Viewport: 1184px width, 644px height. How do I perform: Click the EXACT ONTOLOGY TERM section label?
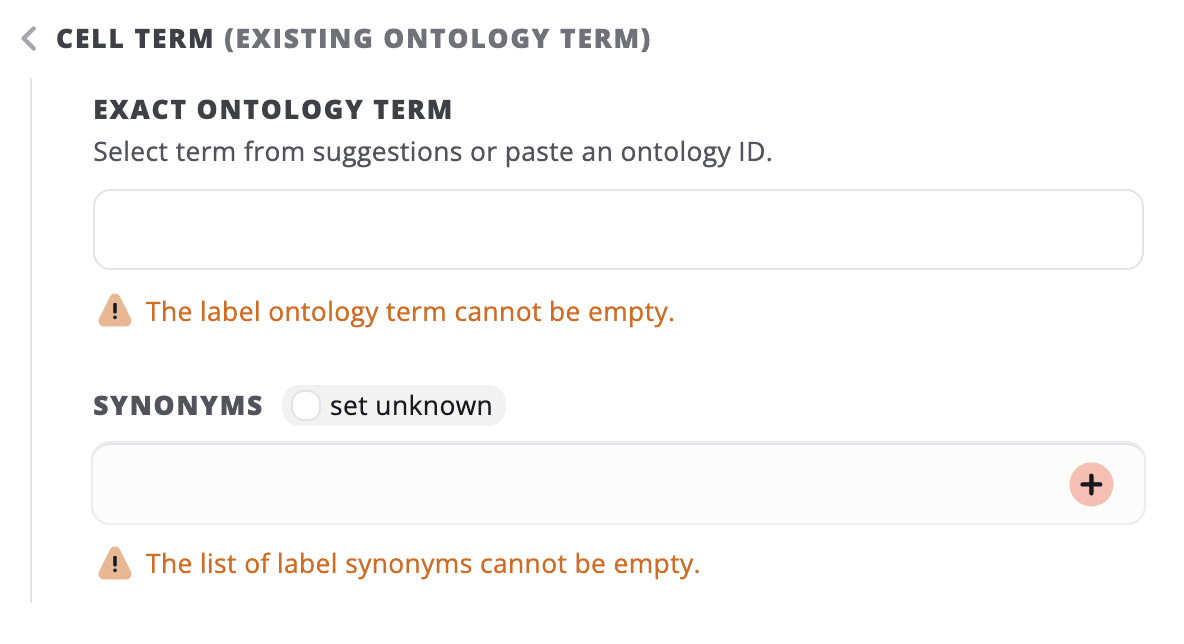[273, 109]
